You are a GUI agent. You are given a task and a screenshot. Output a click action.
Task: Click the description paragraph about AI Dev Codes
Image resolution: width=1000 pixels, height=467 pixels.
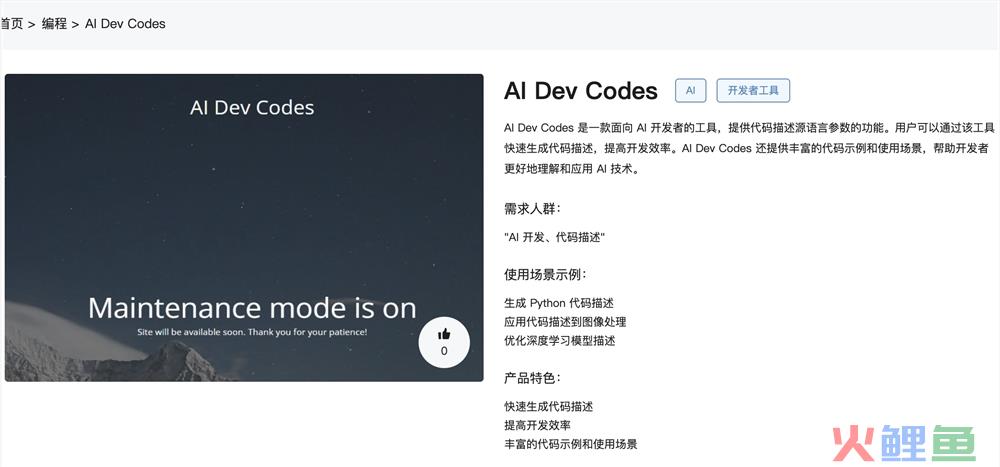[x=749, y=149]
